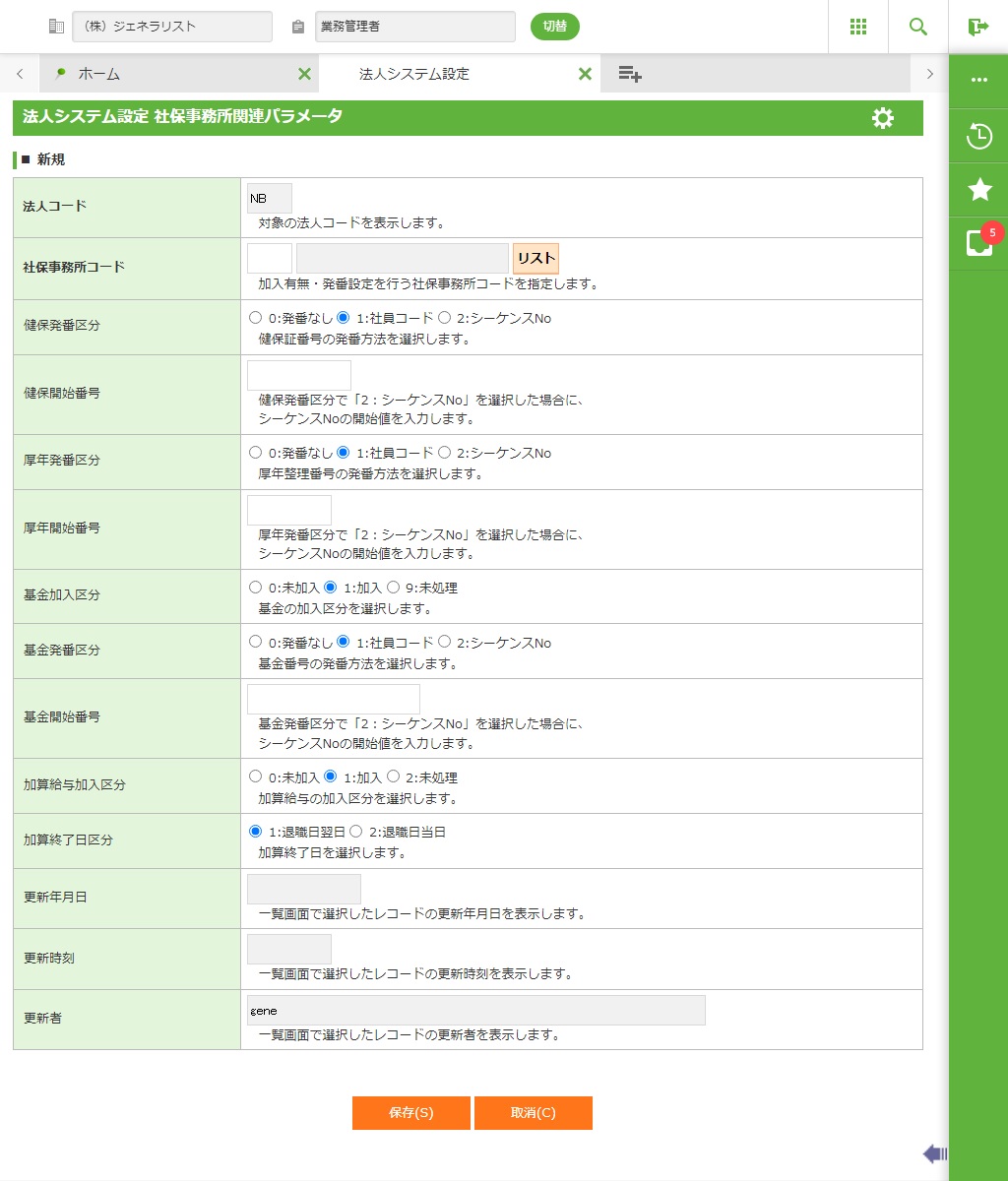Select 加算終了日区分 option 2:退職日当日

[356, 832]
